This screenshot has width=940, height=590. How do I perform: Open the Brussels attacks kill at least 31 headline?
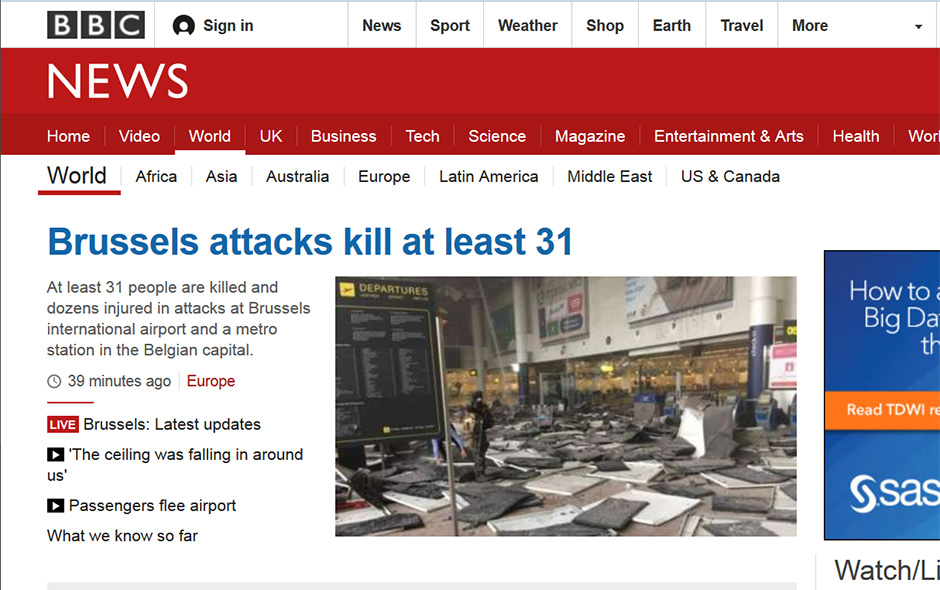pyautogui.click(x=310, y=242)
